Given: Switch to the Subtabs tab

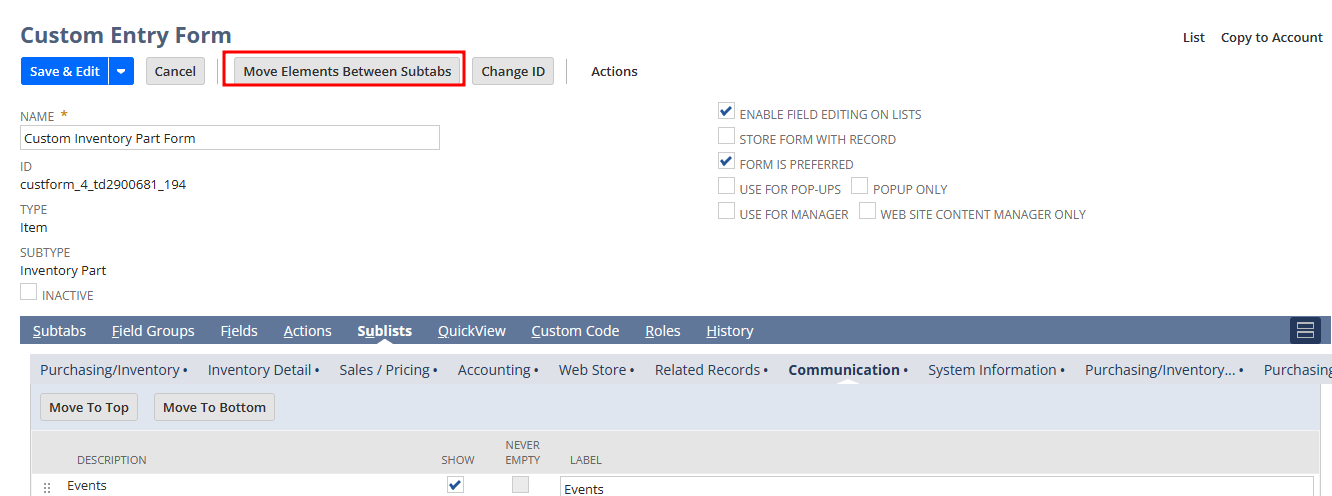Looking at the screenshot, I should click(59, 331).
